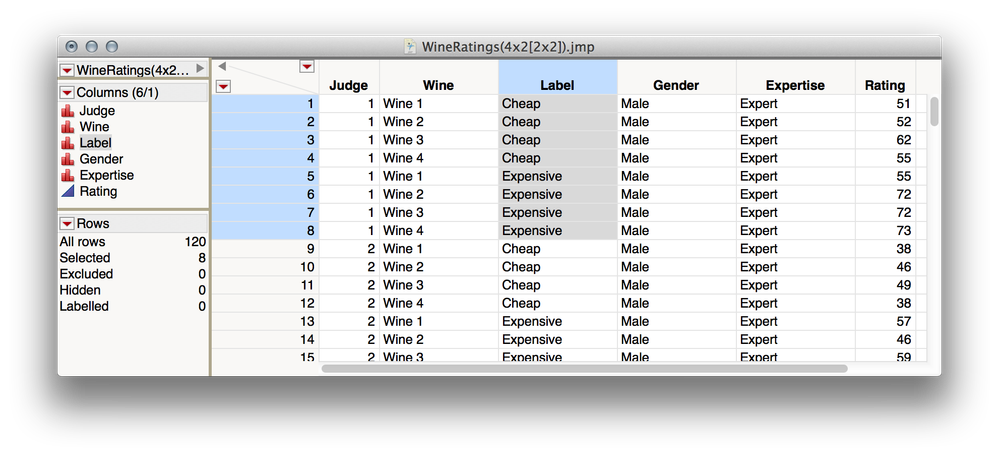Click the Rating value 62 in row 3
999x456 pixels.
[x=885, y=140]
